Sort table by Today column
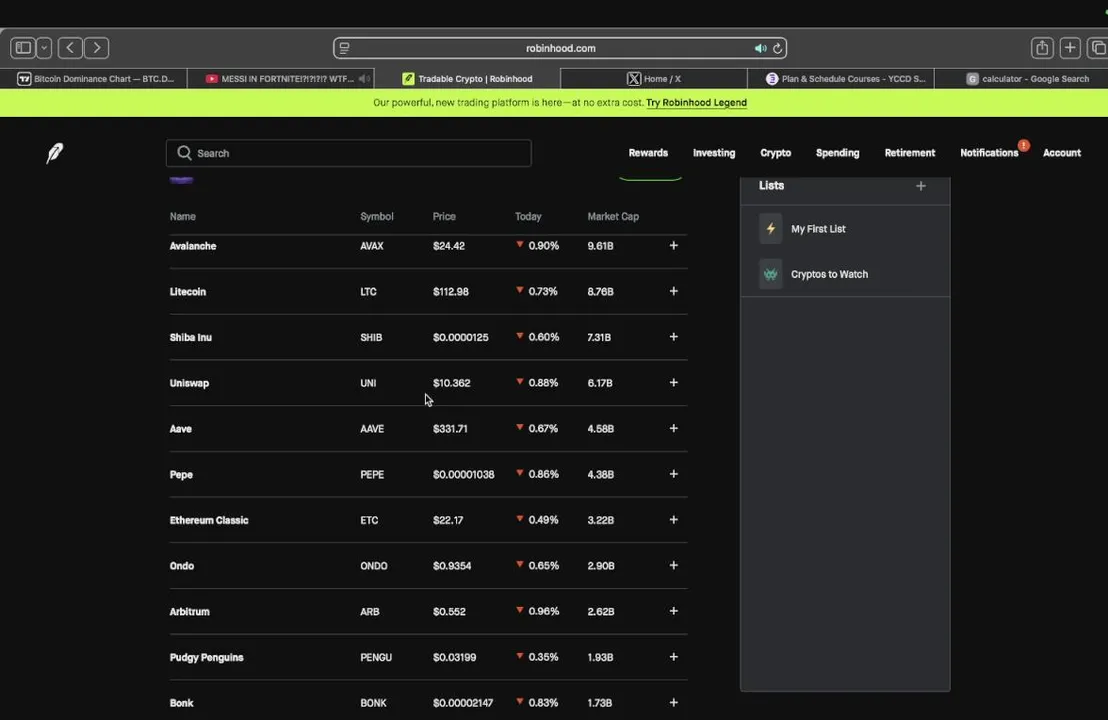The image size is (1108, 720). click(x=528, y=216)
